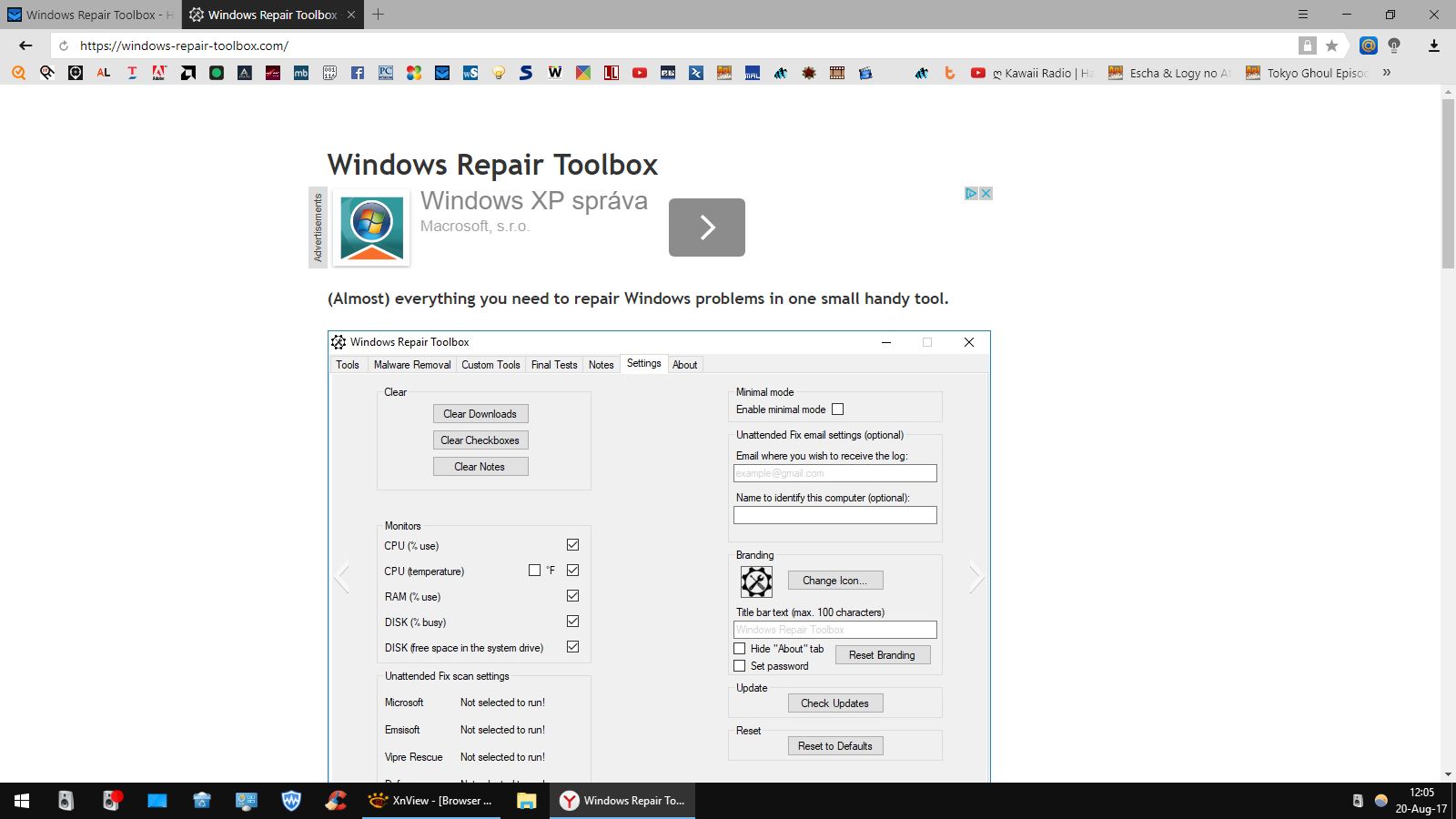The image size is (1456, 819).
Task: Open the blue MAL bookmark icon
Action: point(753,73)
